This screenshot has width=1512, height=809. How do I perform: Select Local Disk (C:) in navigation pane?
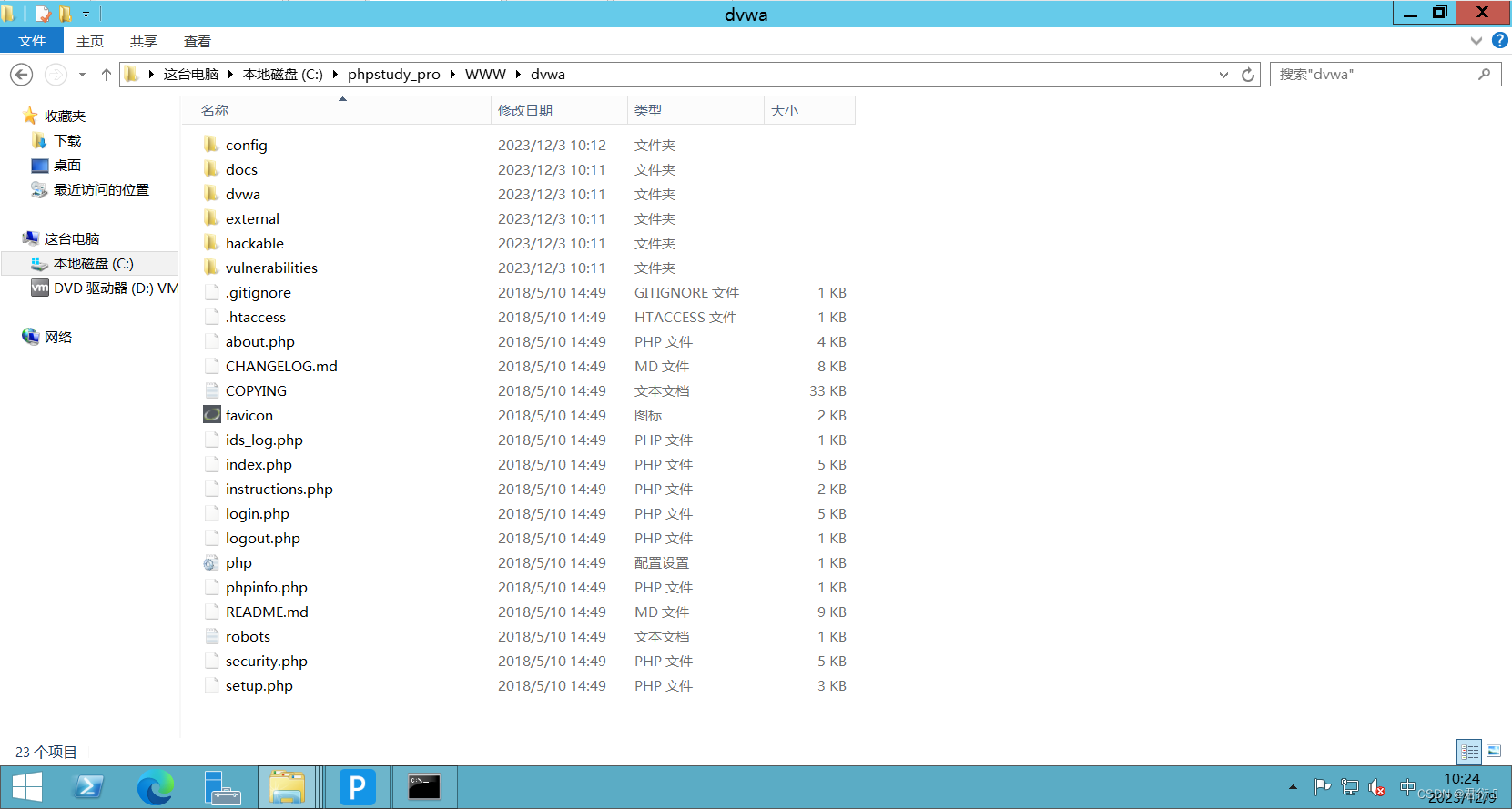89,264
